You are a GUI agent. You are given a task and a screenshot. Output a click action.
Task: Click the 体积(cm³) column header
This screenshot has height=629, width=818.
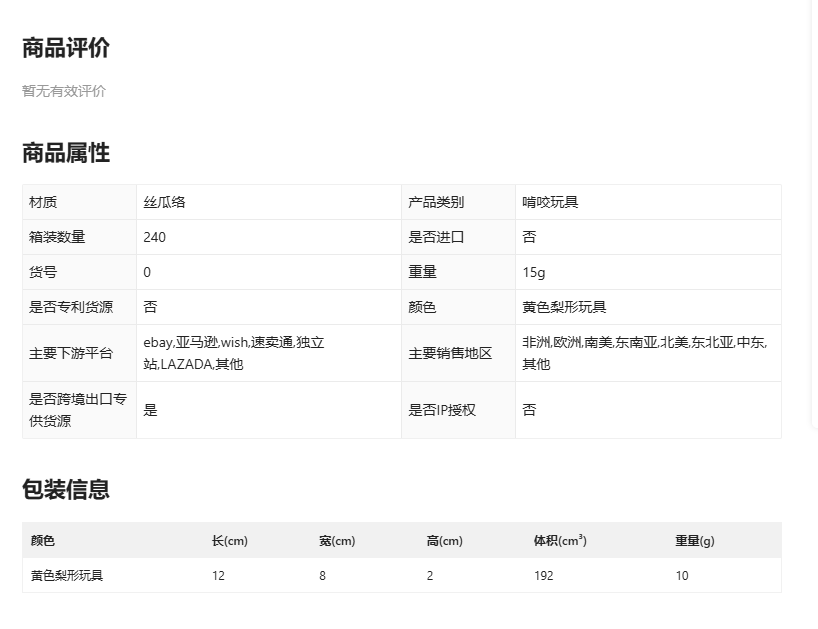point(560,541)
